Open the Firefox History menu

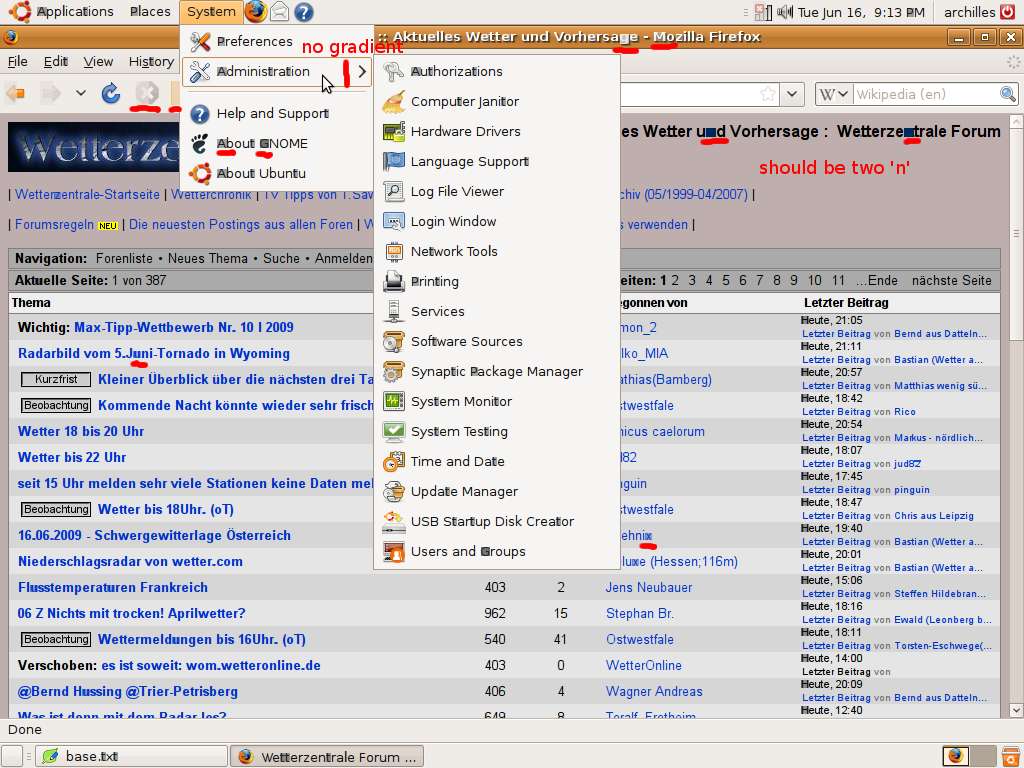pos(150,61)
